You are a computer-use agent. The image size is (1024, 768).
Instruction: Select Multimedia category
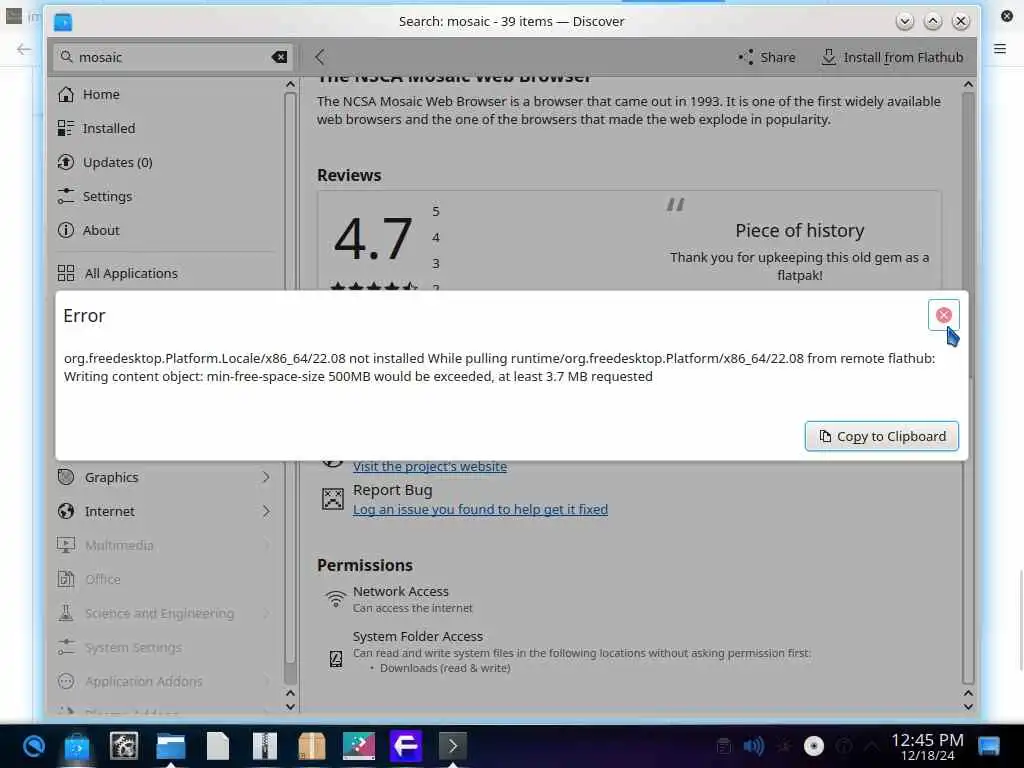(x=167, y=545)
